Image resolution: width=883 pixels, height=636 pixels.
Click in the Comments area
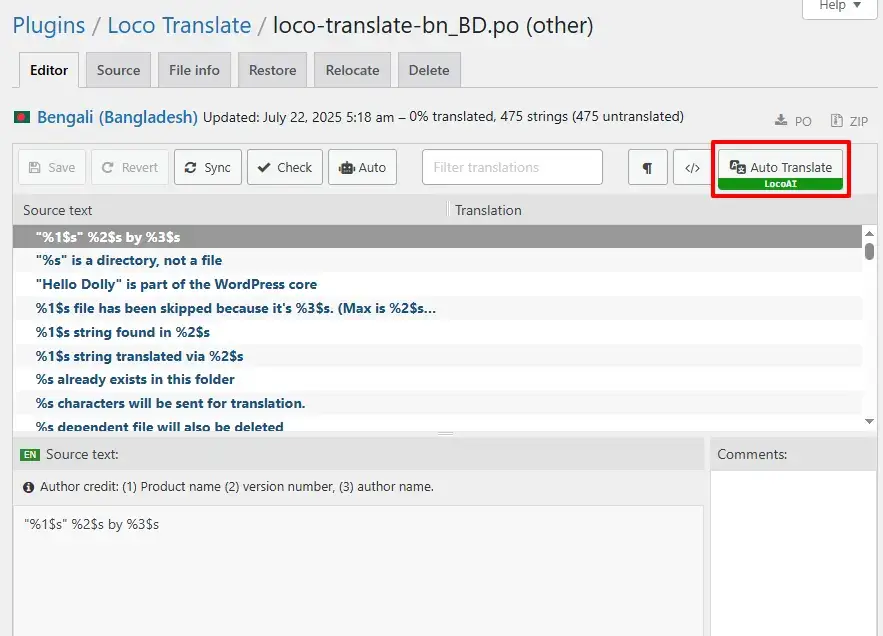pos(794,553)
